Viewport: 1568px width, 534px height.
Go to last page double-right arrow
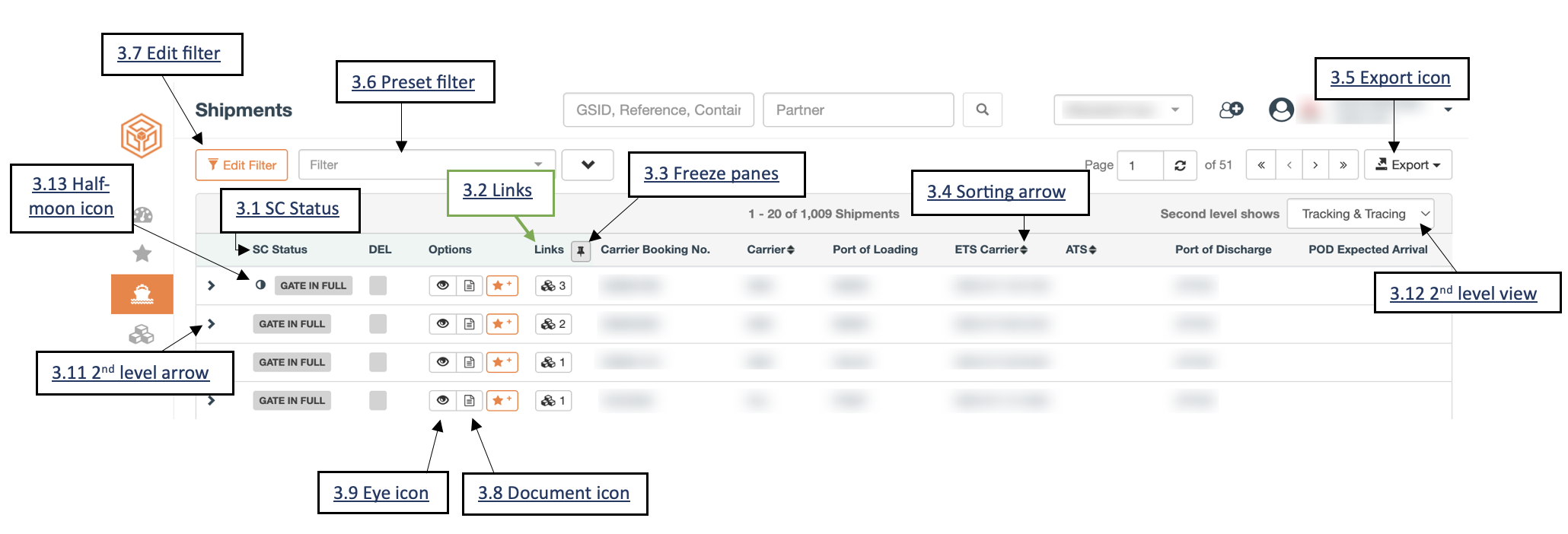[x=1343, y=165]
